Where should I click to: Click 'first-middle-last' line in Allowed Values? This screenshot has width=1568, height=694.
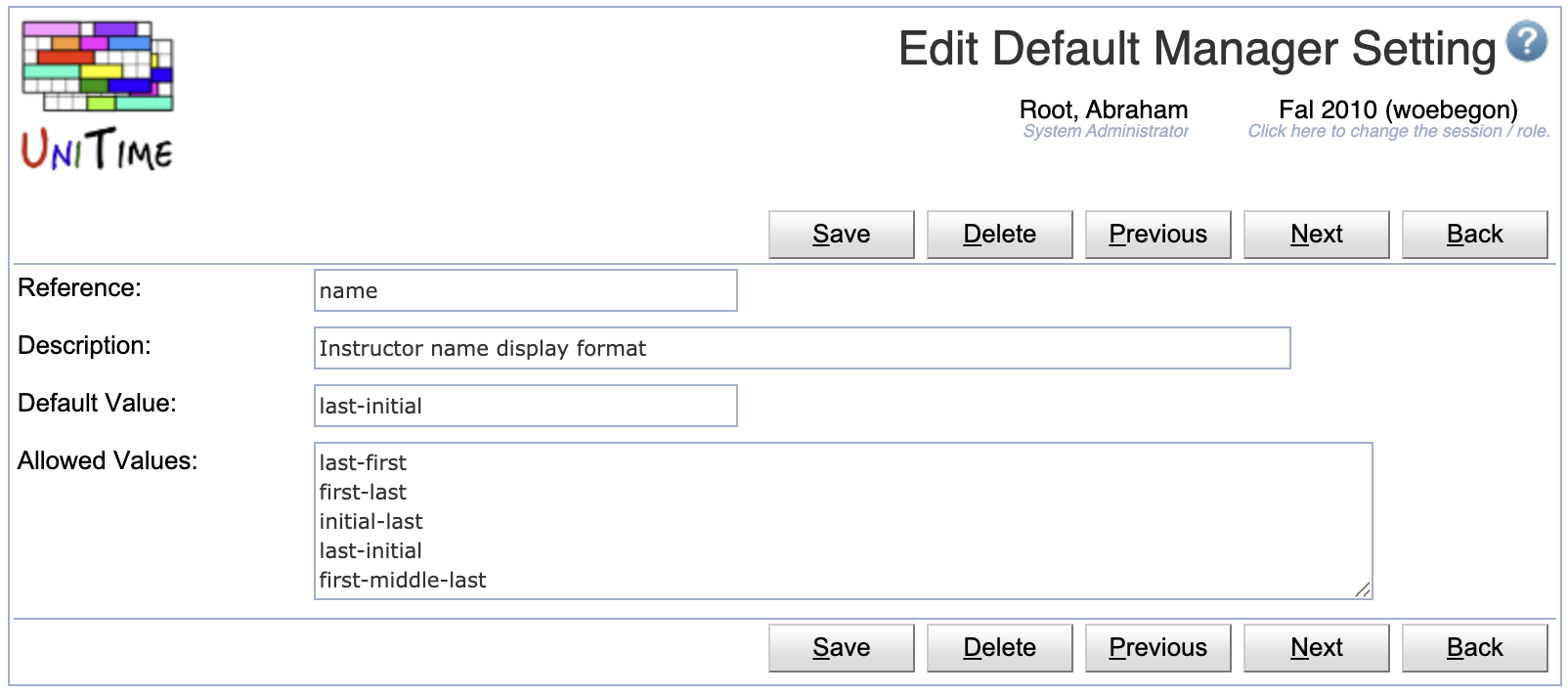tap(403, 580)
